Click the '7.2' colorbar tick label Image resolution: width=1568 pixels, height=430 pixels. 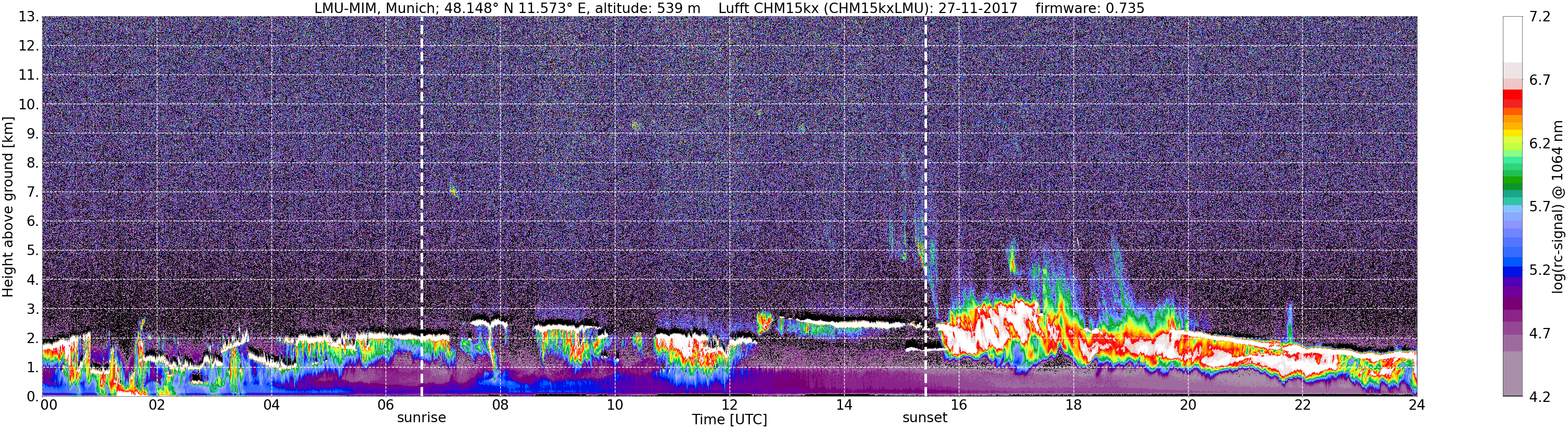pos(1539,17)
